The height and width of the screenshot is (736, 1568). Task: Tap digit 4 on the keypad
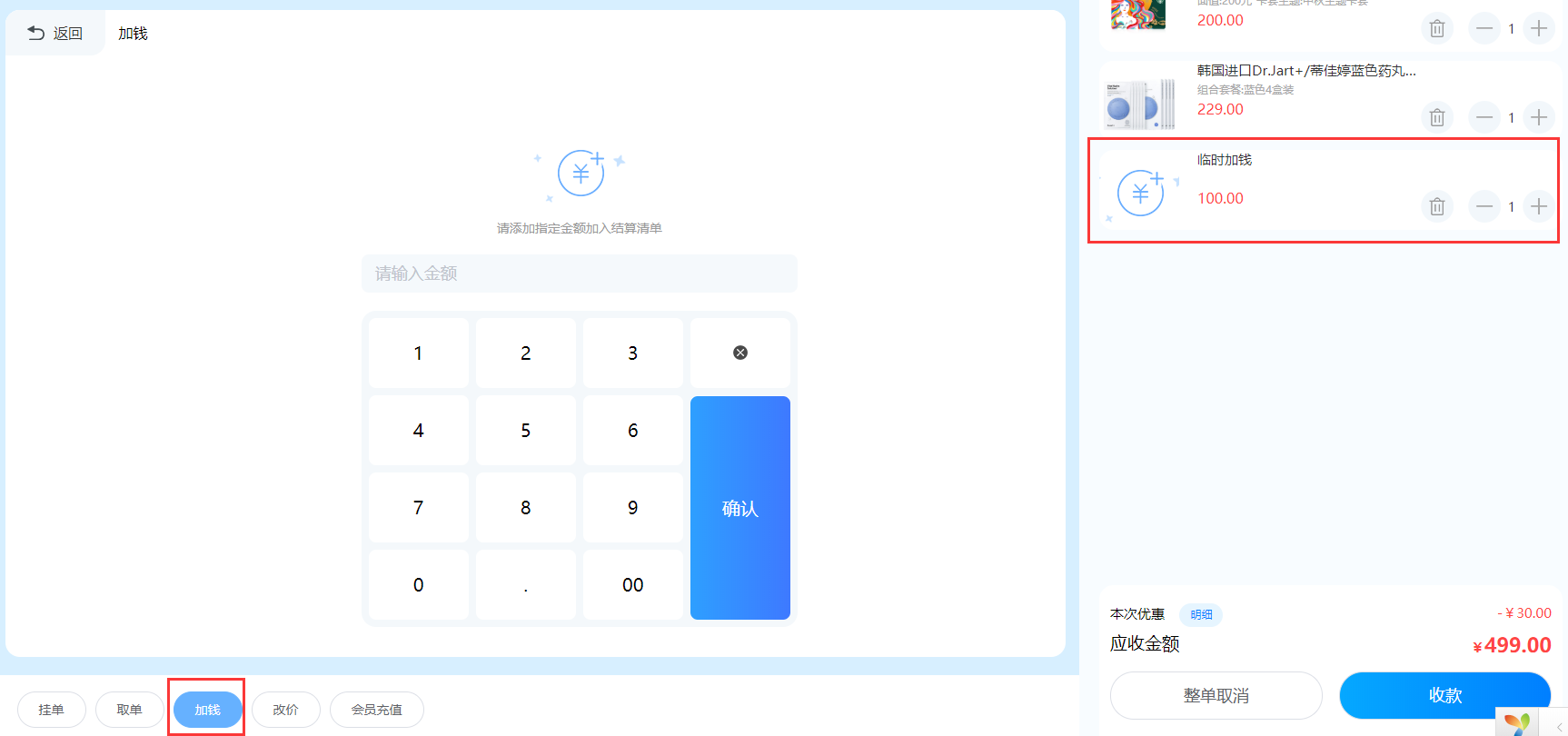click(419, 430)
